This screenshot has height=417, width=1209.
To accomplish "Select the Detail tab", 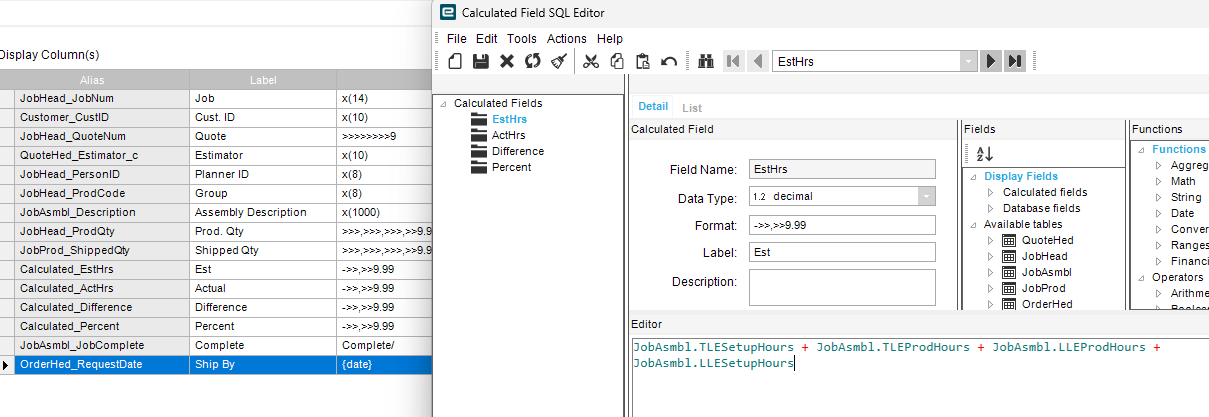I will coord(653,107).
